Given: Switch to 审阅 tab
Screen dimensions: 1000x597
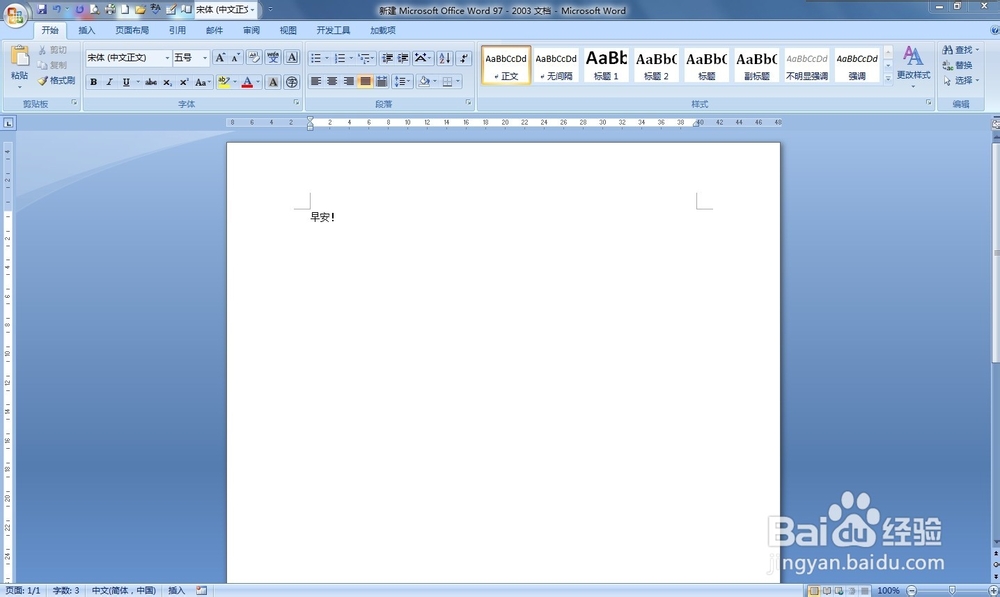Looking at the screenshot, I should (251, 30).
